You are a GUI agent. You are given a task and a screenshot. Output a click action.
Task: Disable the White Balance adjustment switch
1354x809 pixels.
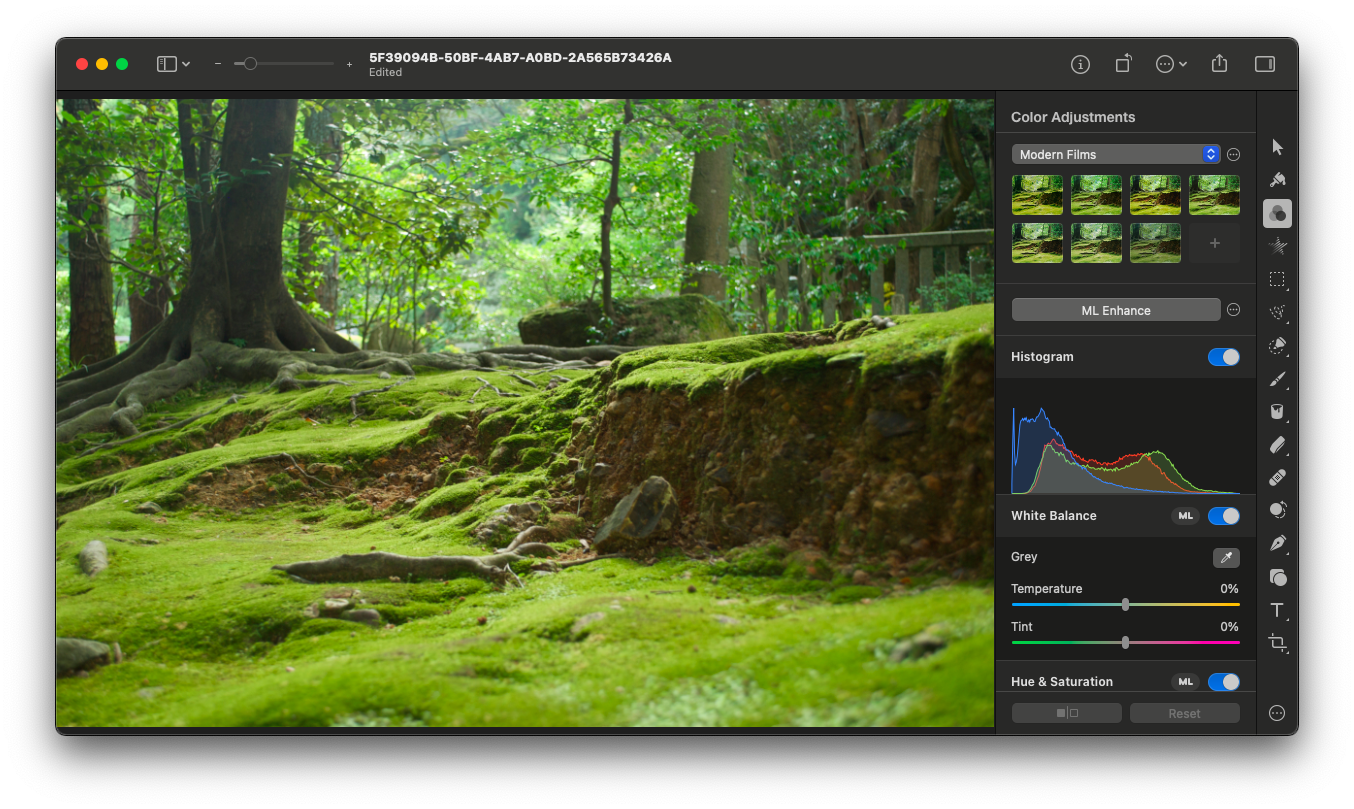tap(1223, 516)
